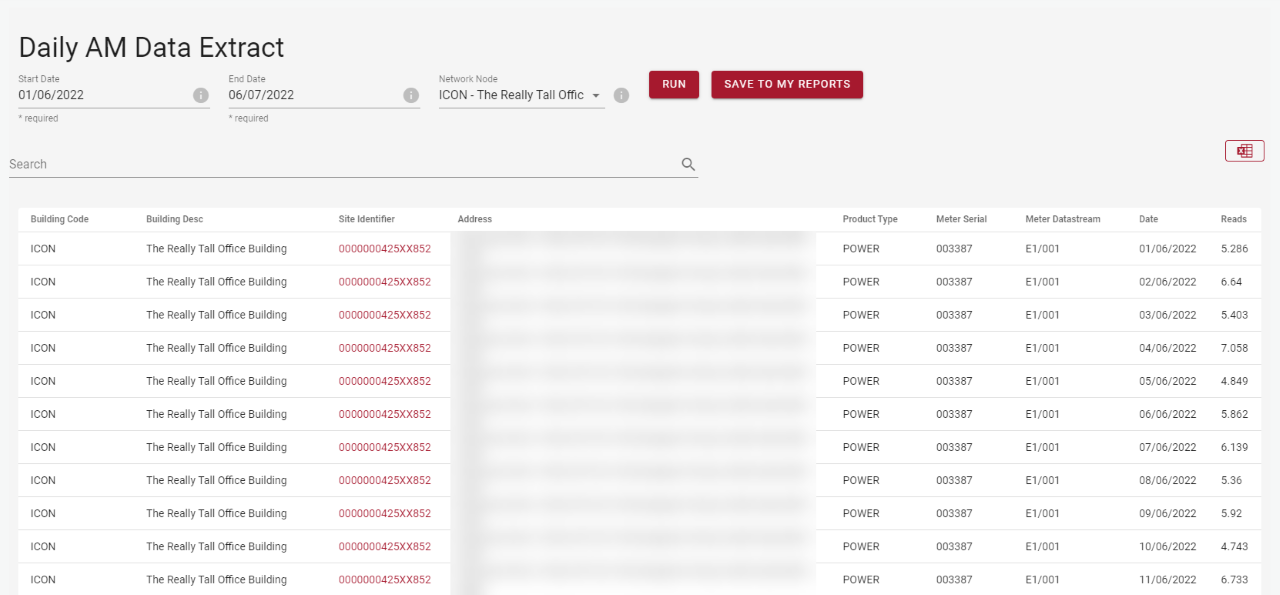Open site identifier link for 01/06/2022 row
1280x595 pixels.
click(384, 249)
